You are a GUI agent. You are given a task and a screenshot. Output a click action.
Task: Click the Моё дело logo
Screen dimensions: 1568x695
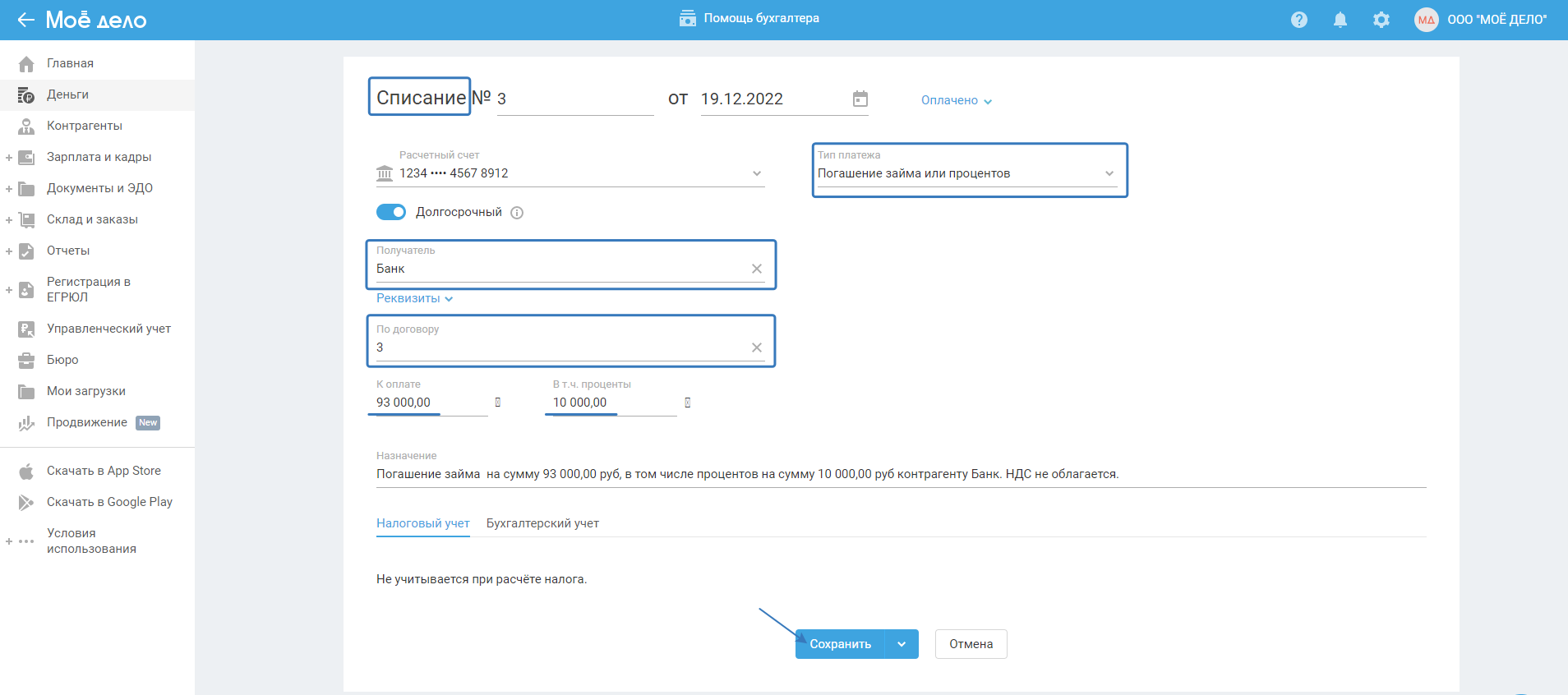96,20
